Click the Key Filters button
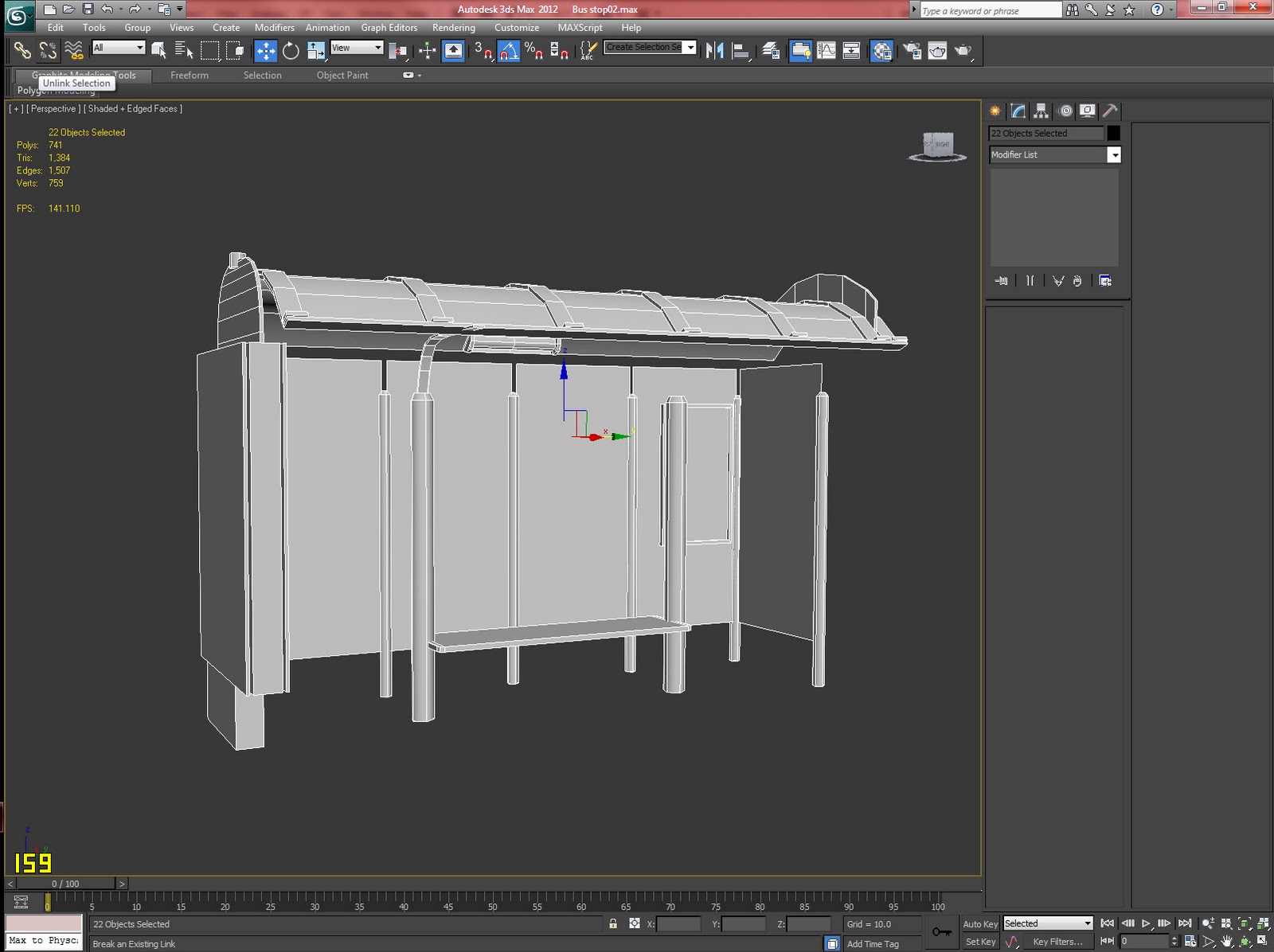Screen dimensions: 1274x952 click(1057, 942)
